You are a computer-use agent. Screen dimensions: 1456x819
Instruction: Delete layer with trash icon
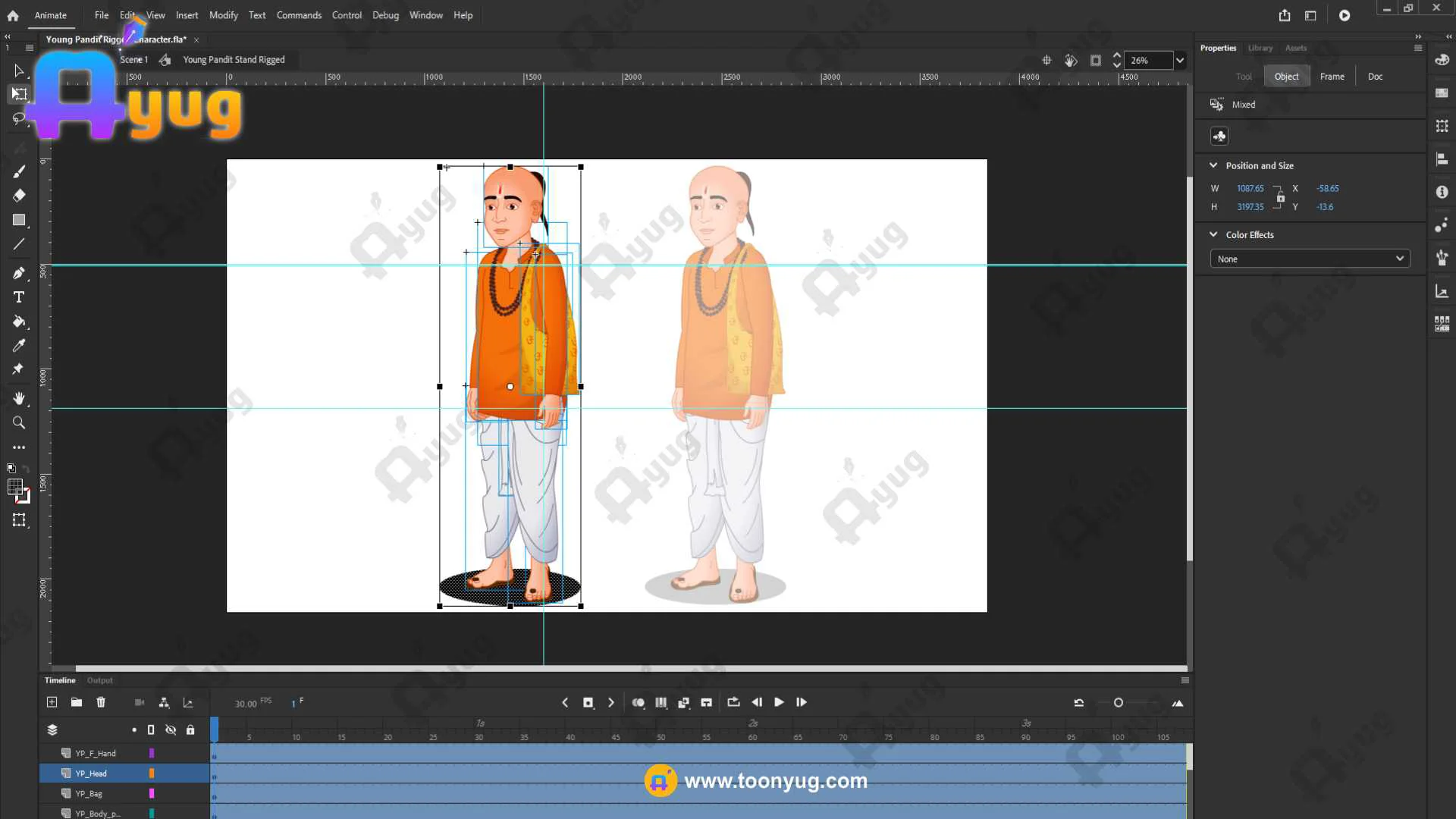coord(101,702)
